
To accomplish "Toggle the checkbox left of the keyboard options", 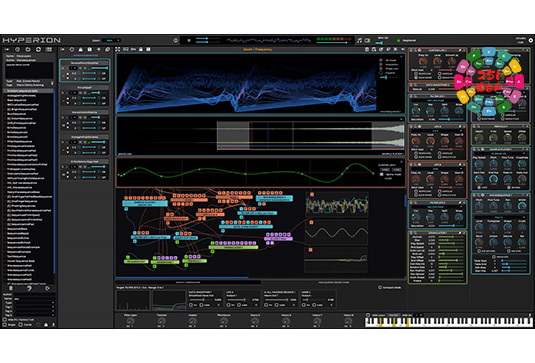I will coord(368,315).
